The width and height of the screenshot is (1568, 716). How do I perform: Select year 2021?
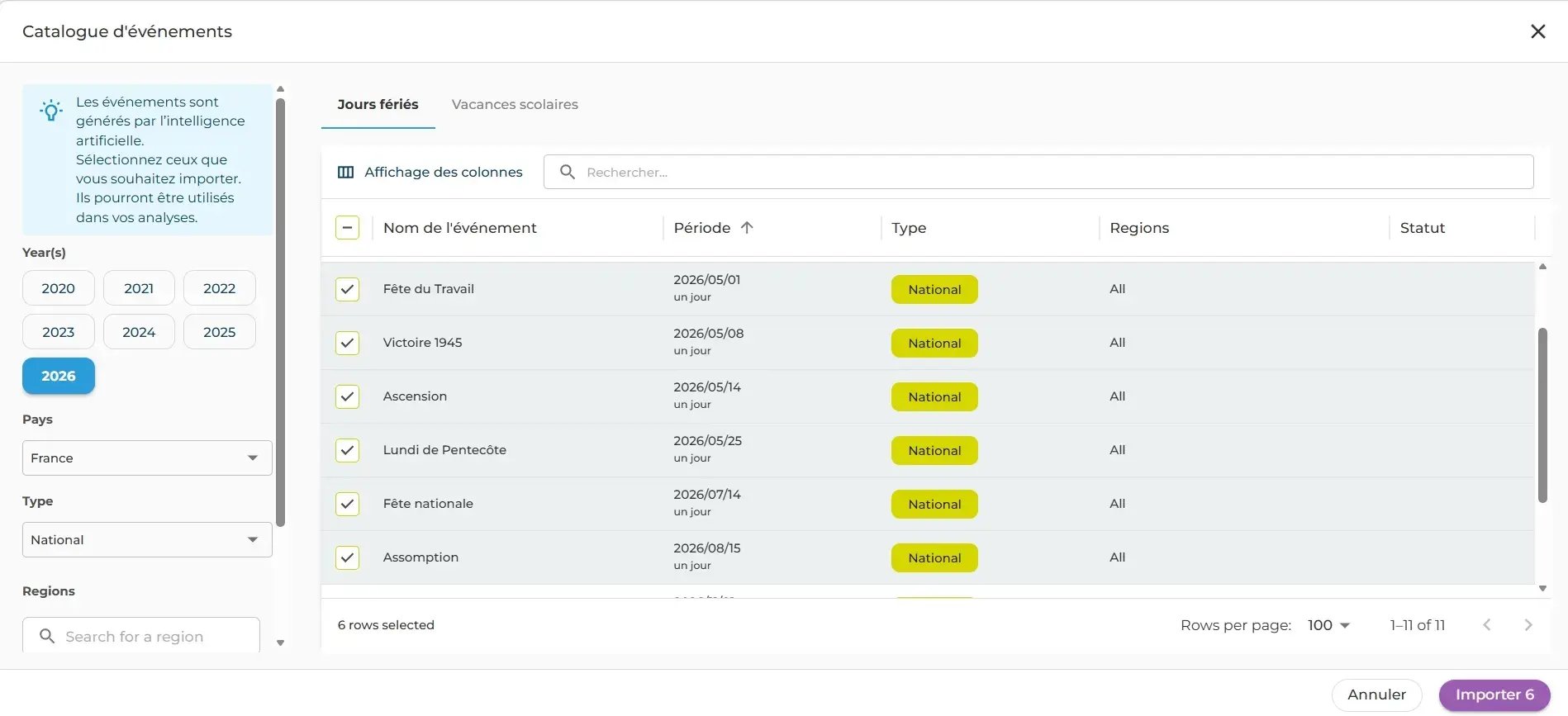pos(139,288)
